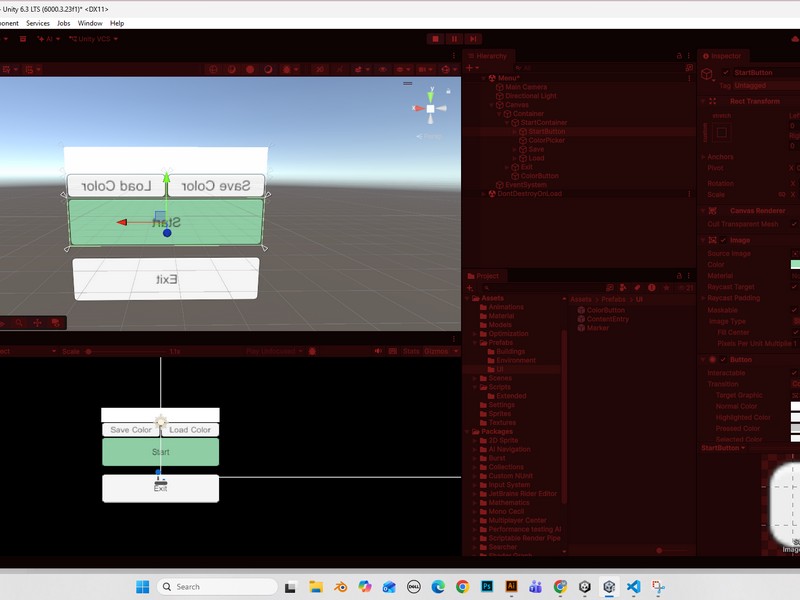The width and height of the screenshot is (800, 600).
Task: Select ColorPicker in Hierarchy
Action: point(546,140)
